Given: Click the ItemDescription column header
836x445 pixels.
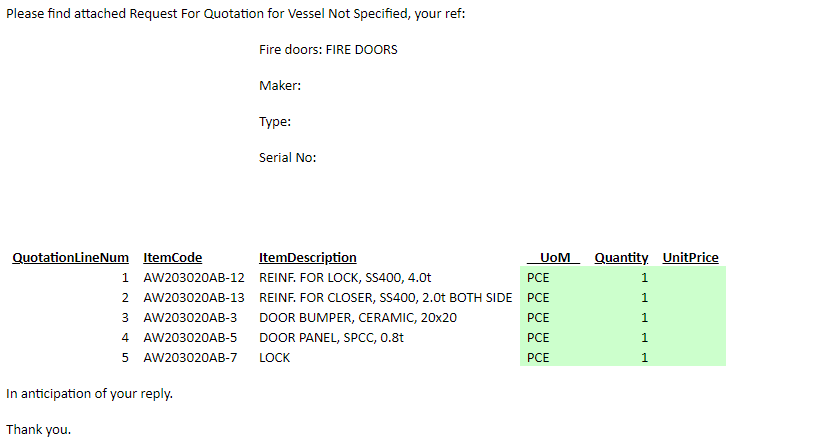Looking at the screenshot, I should tap(307, 258).
